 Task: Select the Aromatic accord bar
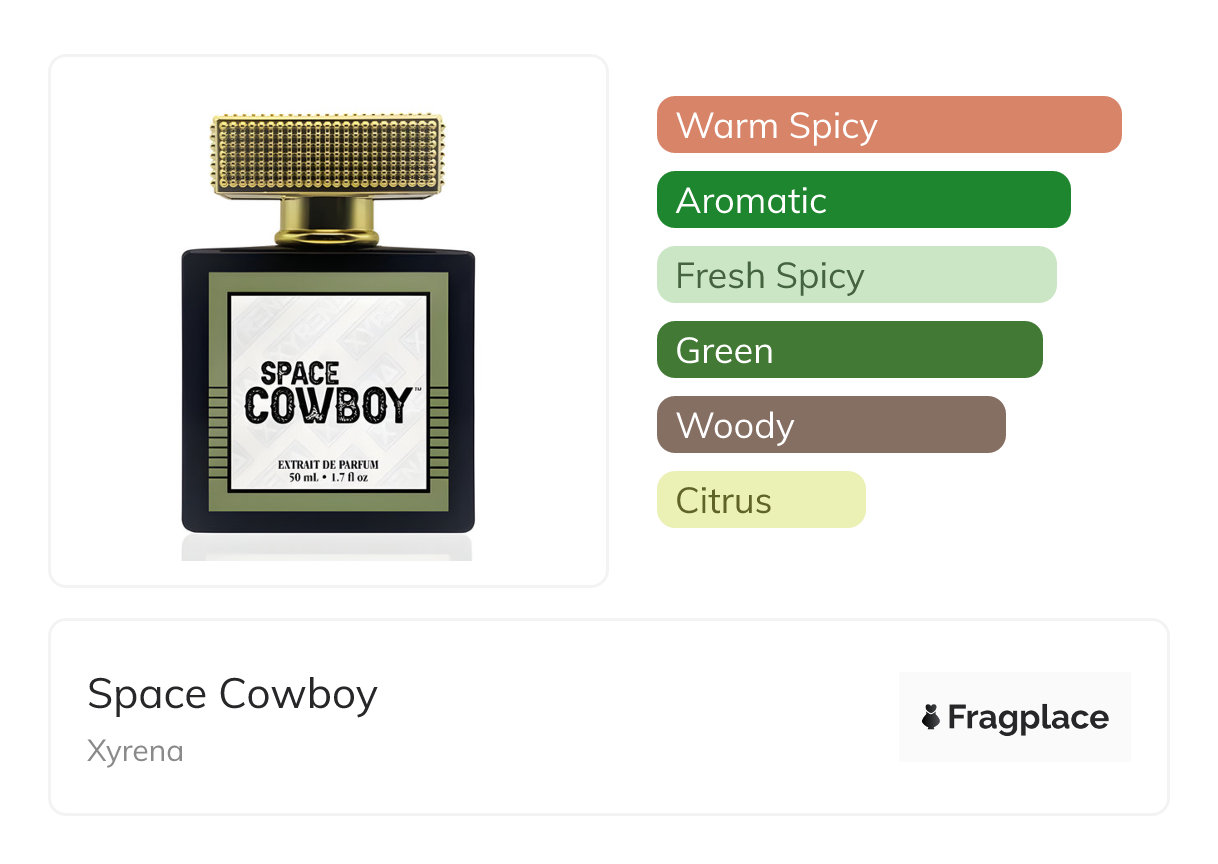pos(863,200)
